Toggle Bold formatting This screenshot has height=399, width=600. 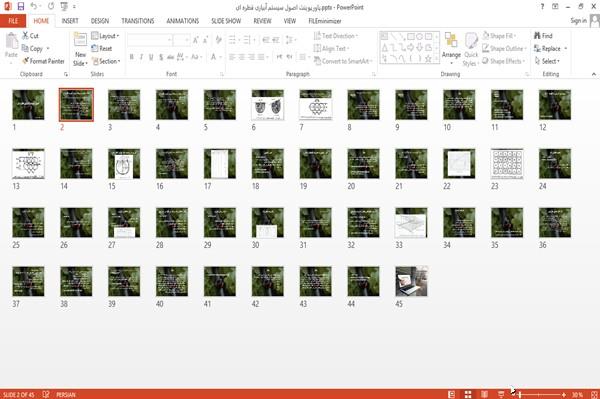pos(132,57)
